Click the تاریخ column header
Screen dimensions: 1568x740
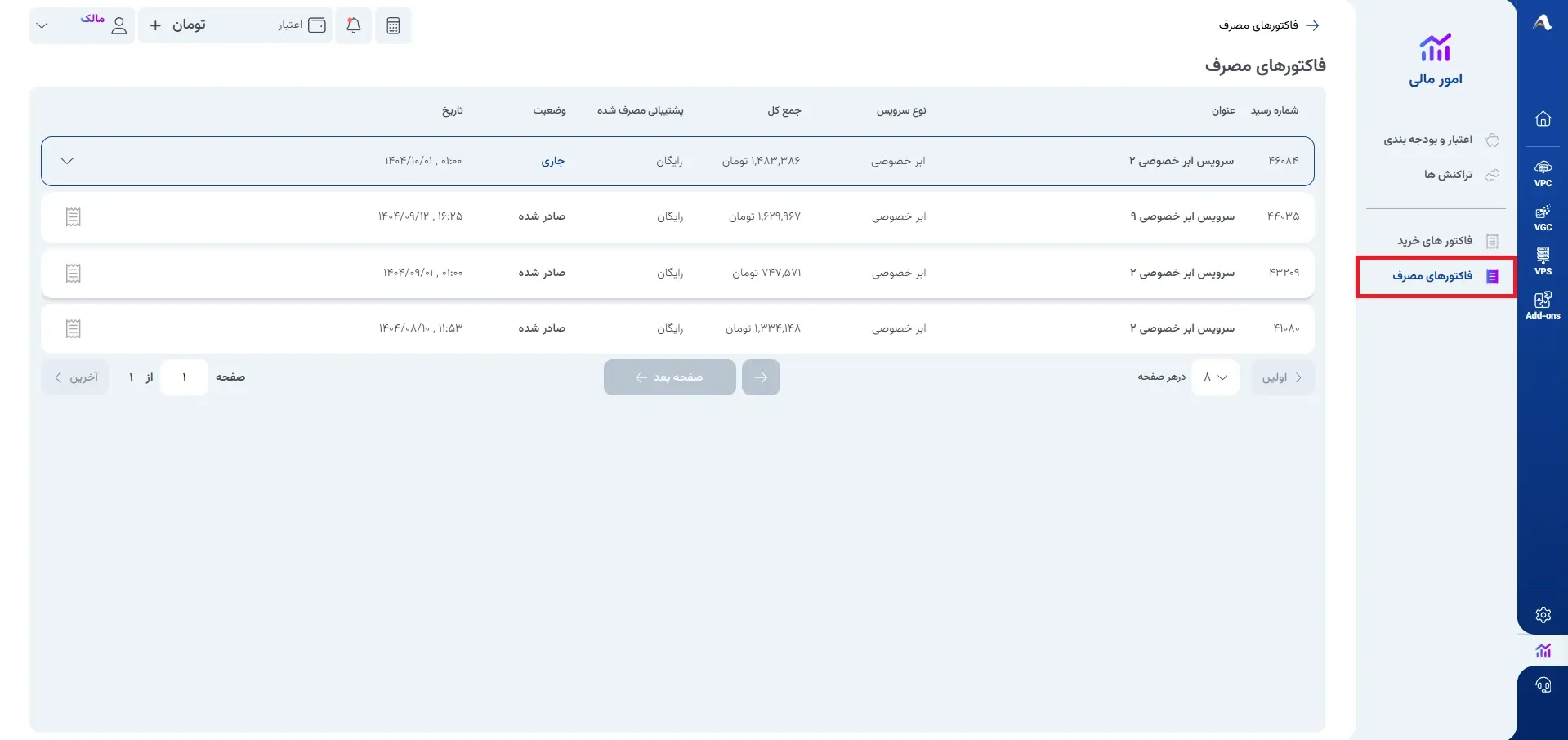click(453, 110)
